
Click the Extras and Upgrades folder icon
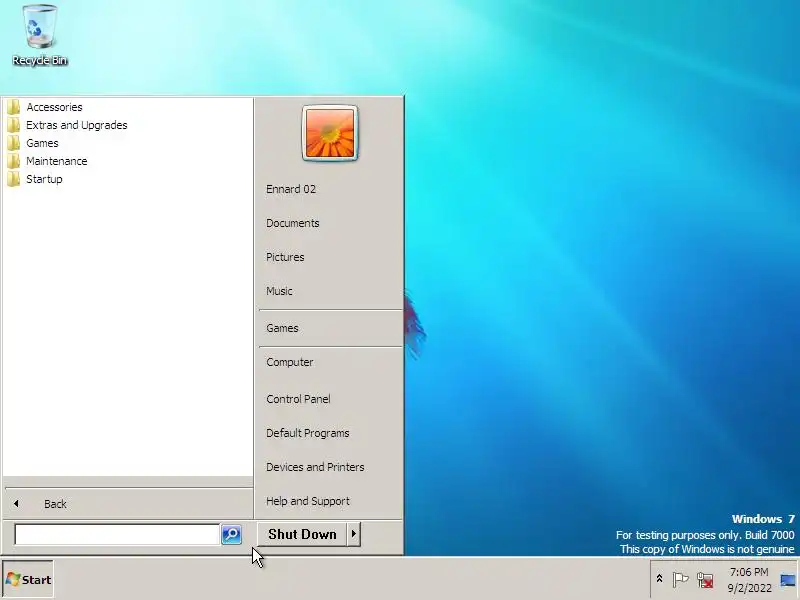(14, 125)
